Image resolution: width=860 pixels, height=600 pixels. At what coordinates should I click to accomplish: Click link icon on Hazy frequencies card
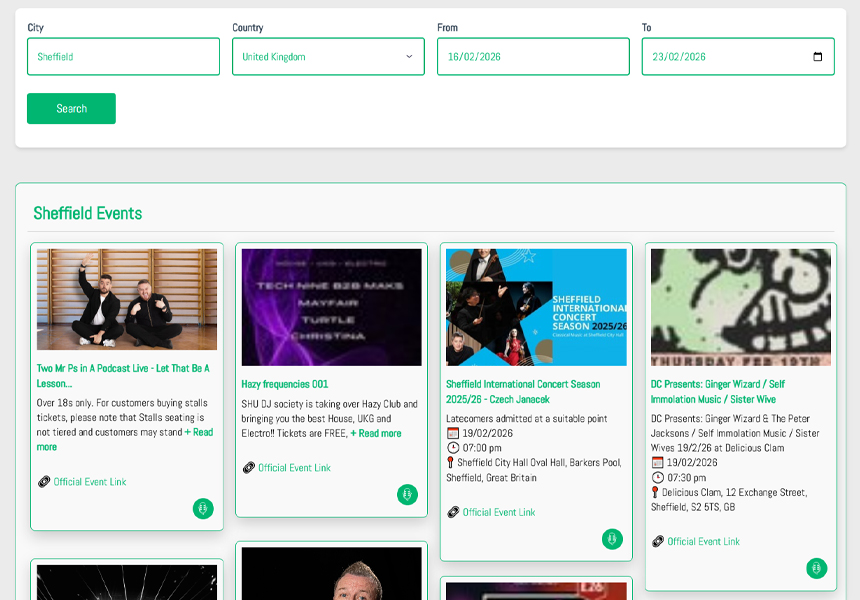tap(248, 468)
